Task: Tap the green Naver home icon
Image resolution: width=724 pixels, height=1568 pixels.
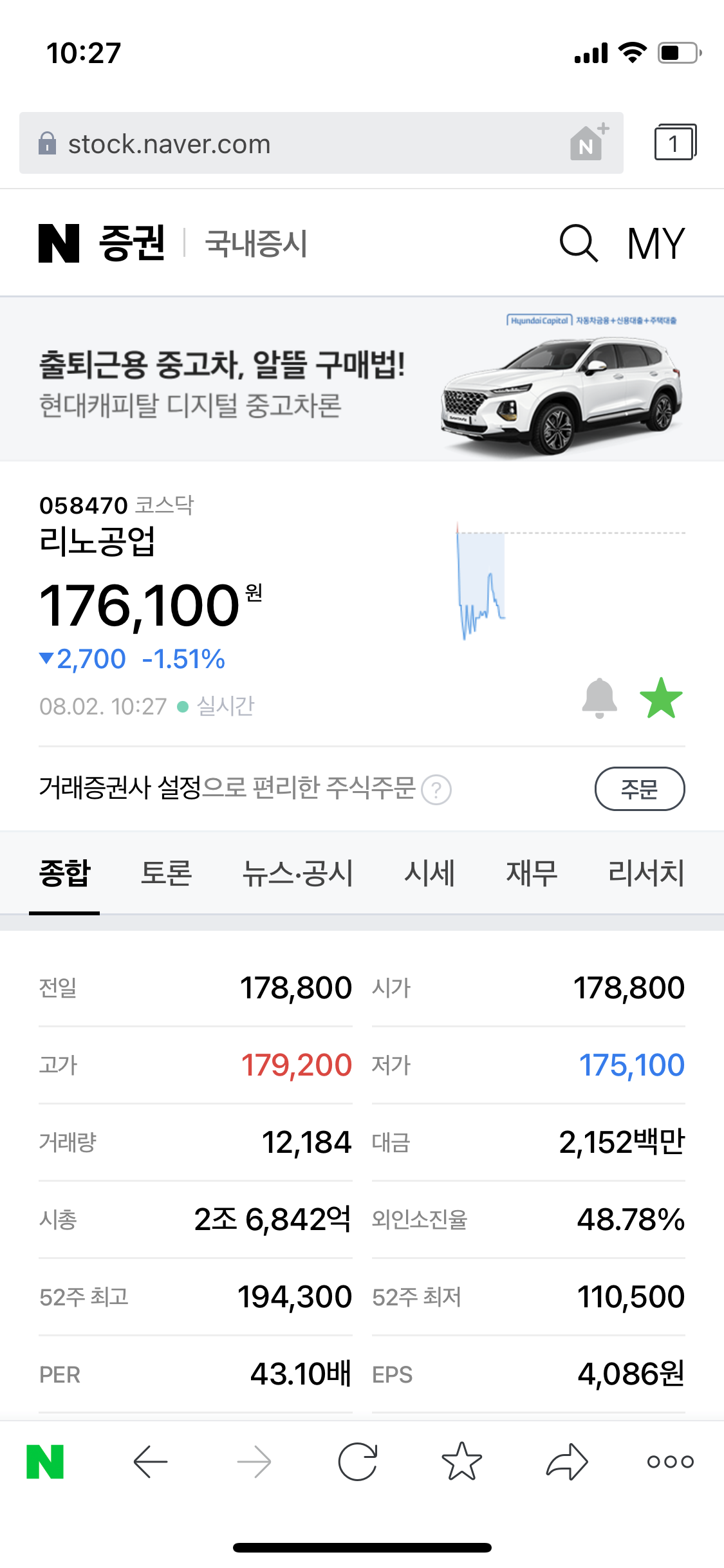Action: point(45,1462)
